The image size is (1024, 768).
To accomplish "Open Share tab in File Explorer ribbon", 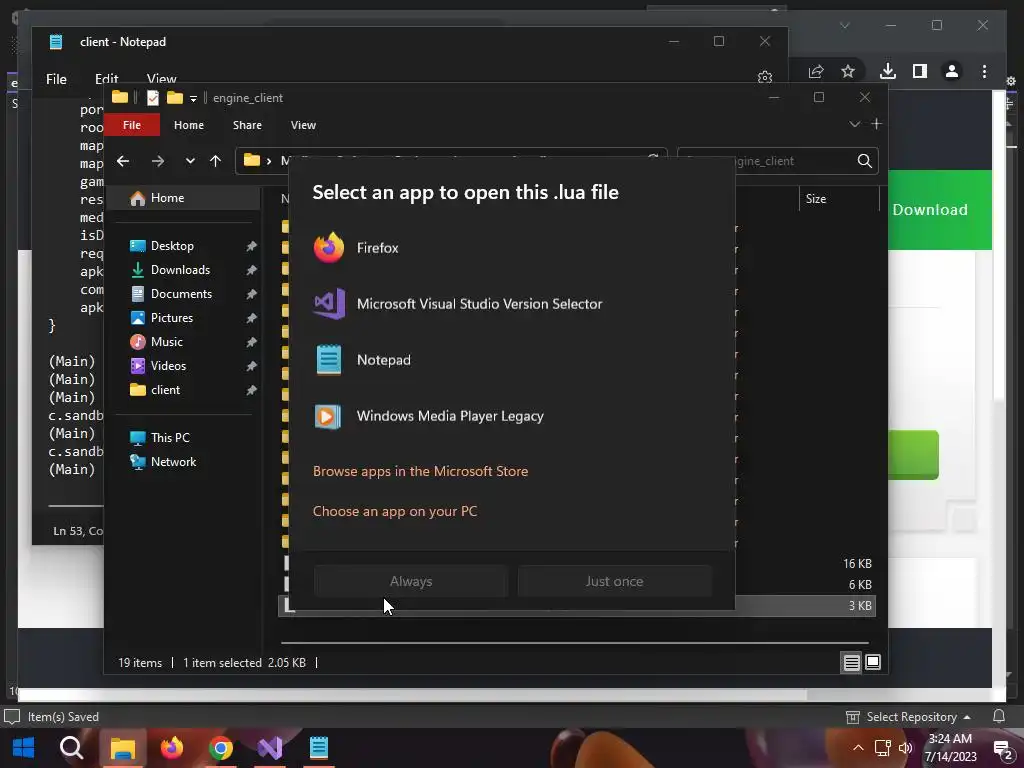I will (x=247, y=125).
